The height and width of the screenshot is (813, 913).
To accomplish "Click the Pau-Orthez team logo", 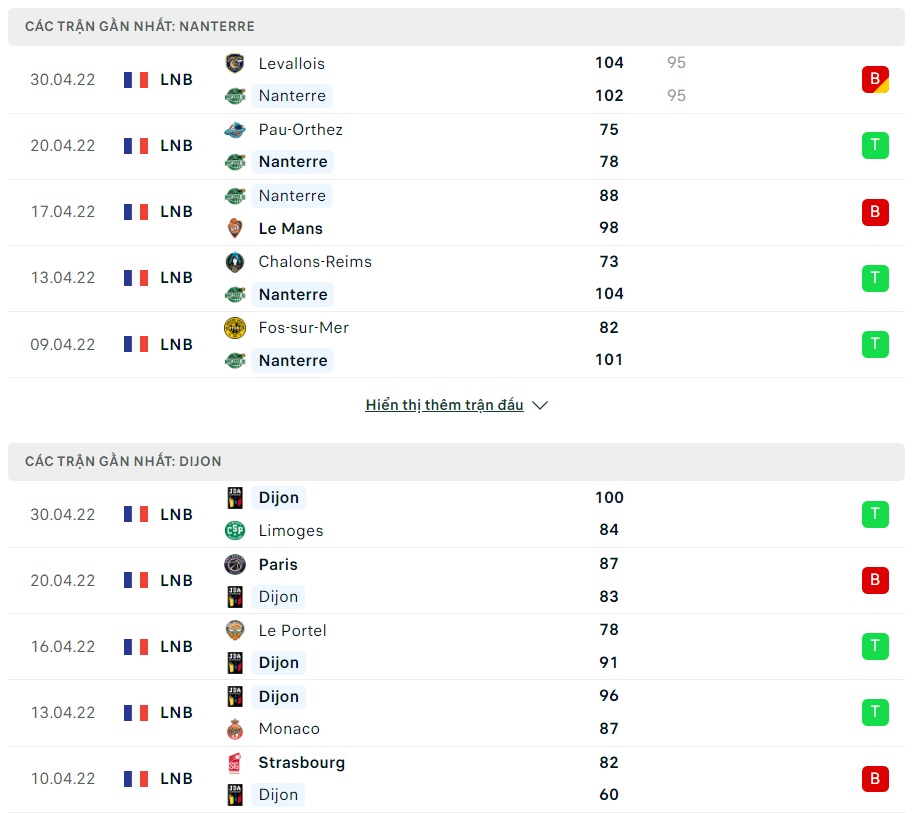I will tap(235, 129).
